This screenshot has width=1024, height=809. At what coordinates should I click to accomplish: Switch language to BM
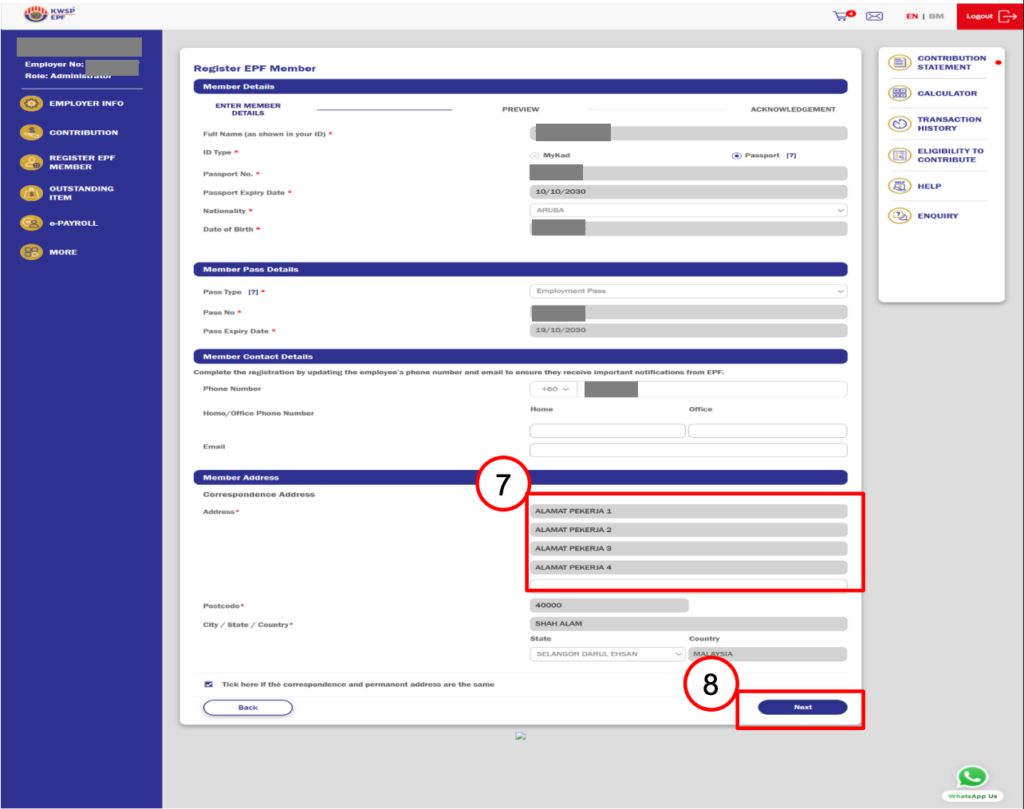tap(936, 16)
